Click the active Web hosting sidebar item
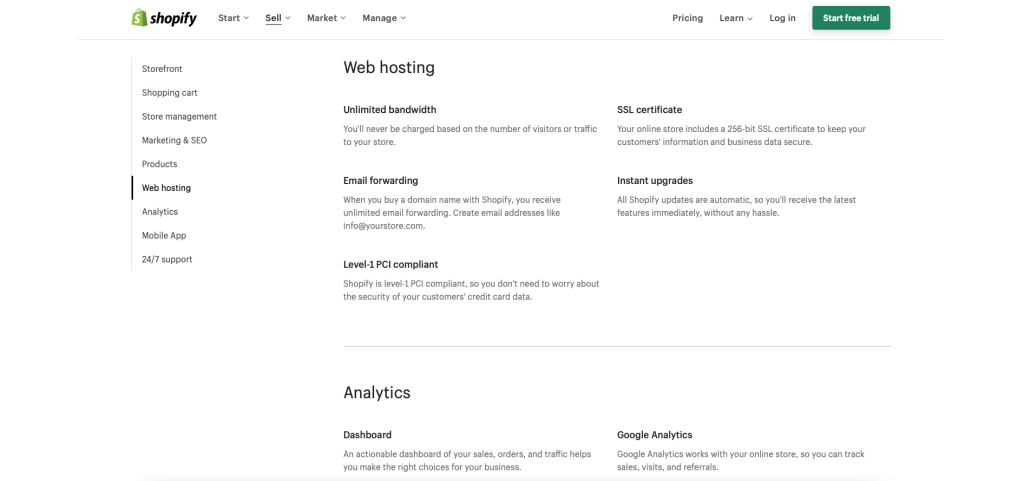 pos(166,188)
